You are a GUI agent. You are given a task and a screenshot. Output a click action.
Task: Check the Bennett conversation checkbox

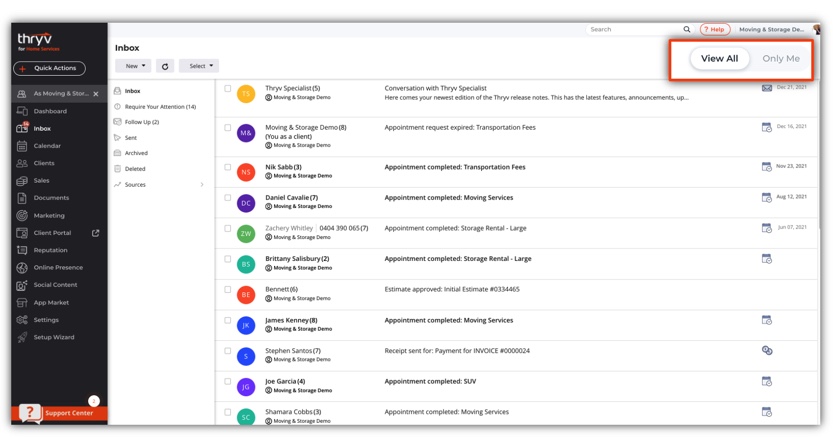click(228, 289)
